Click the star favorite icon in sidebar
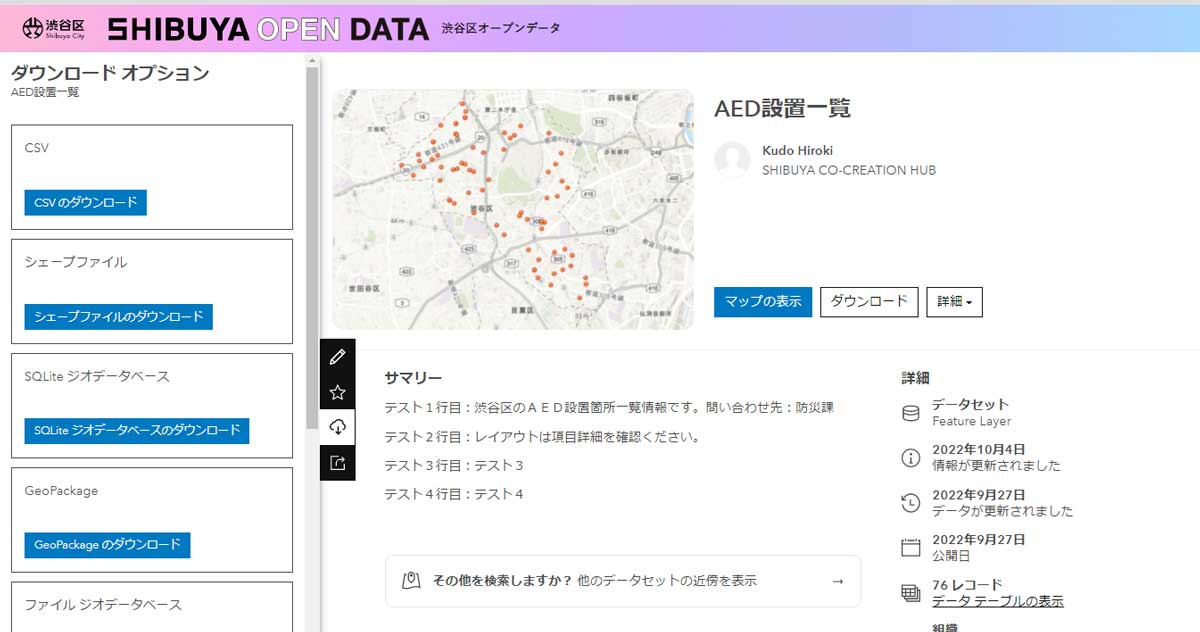 (x=337, y=392)
